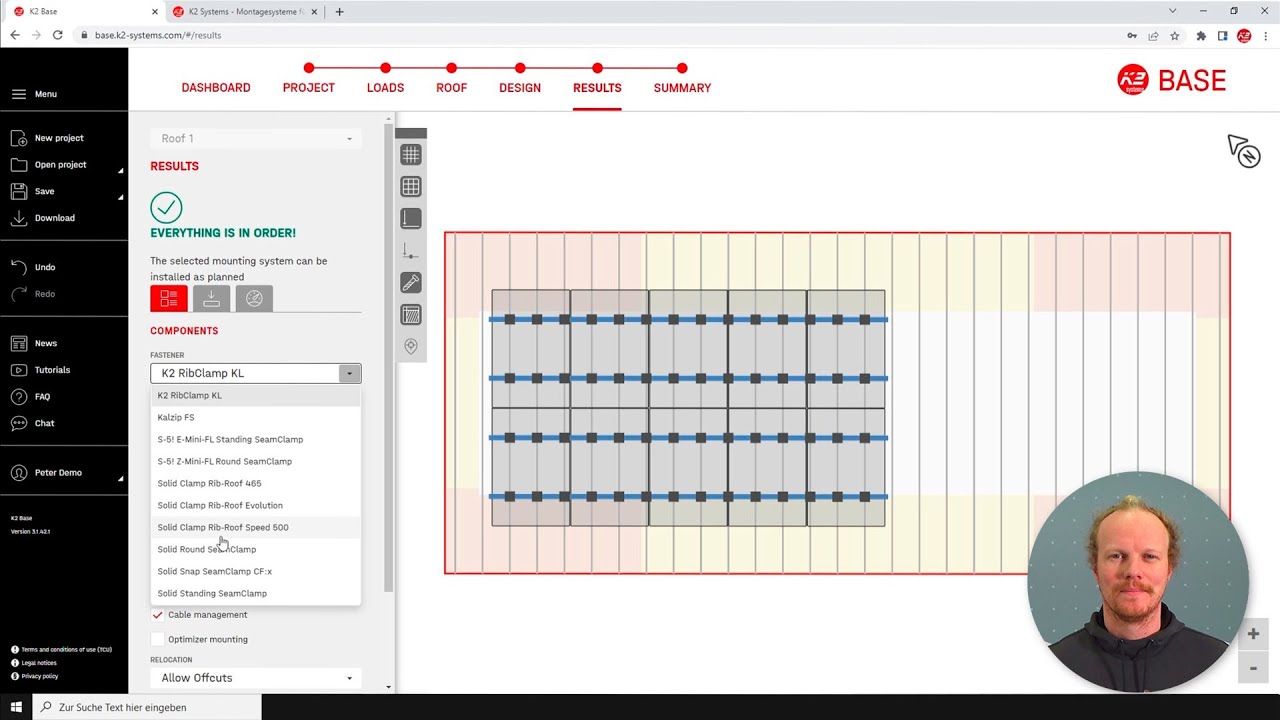This screenshot has height=720, width=1280.
Task: Go to the SUMMARY step
Action: point(682,88)
